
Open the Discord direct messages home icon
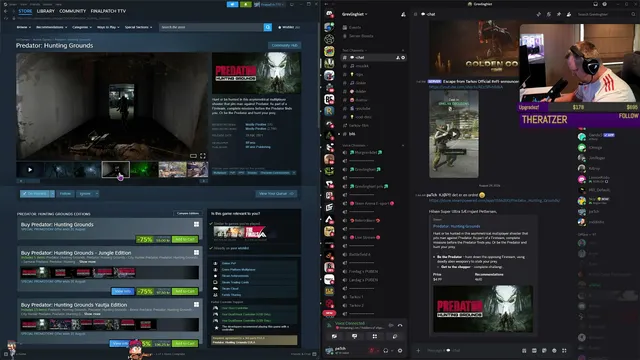coord(329,14)
